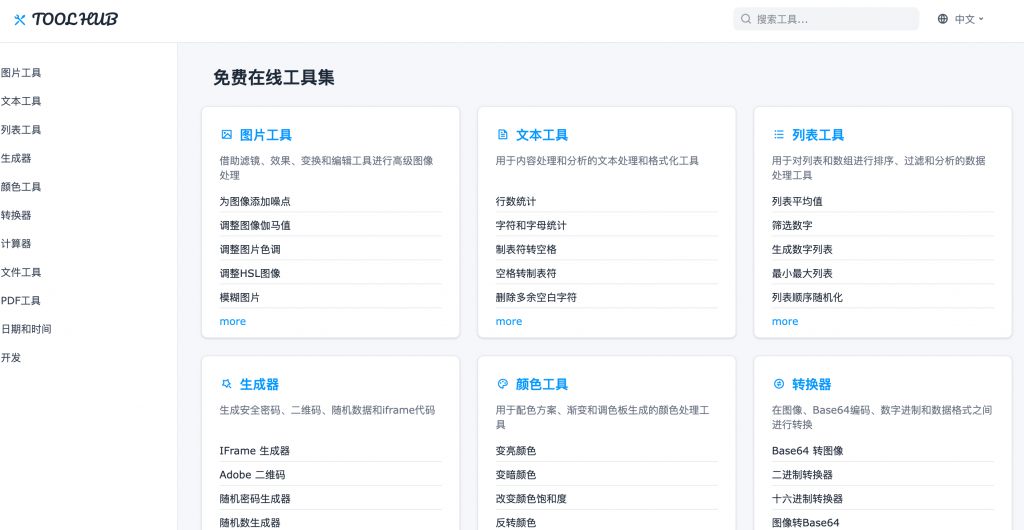Click more in the 列表工具 card
1024x530 pixels.
pos(785,321)
